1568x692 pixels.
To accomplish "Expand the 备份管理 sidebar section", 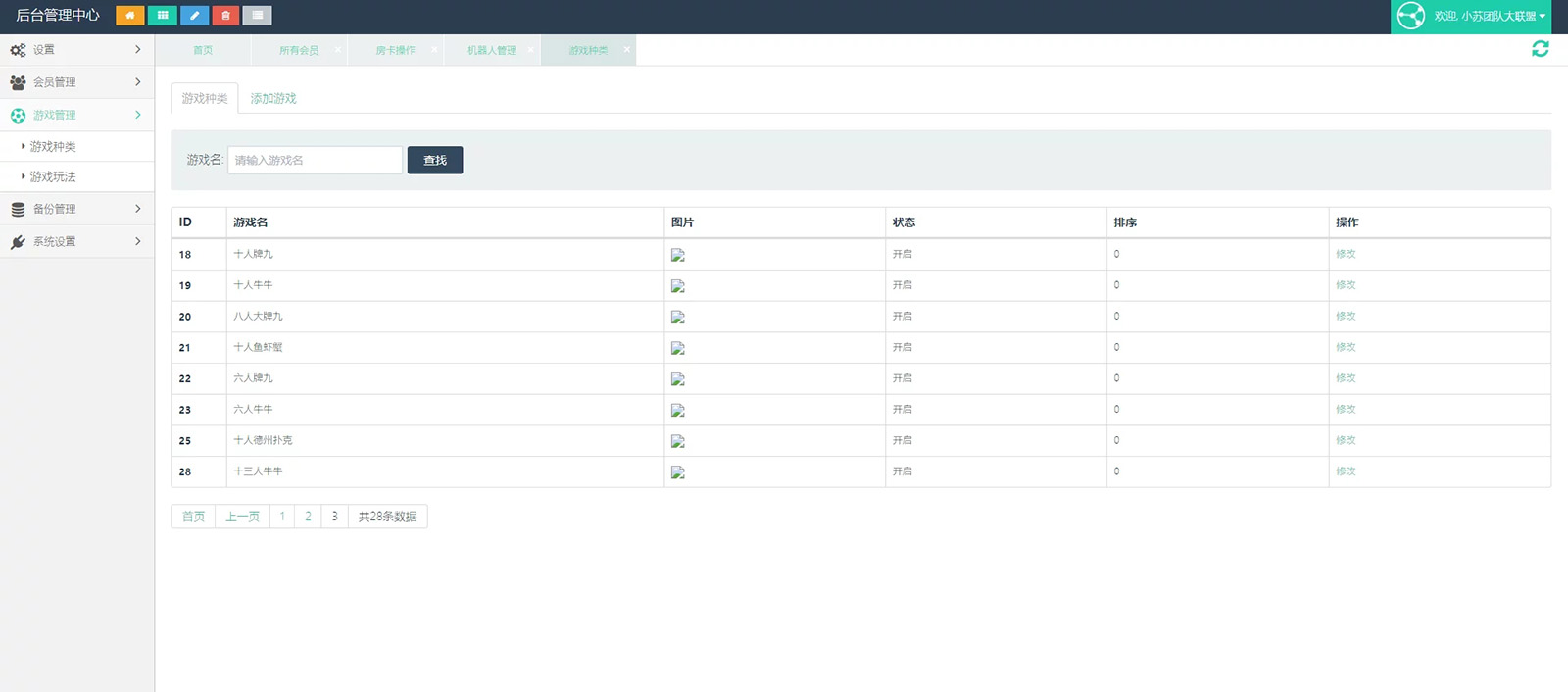I will [x=76, y=209].
